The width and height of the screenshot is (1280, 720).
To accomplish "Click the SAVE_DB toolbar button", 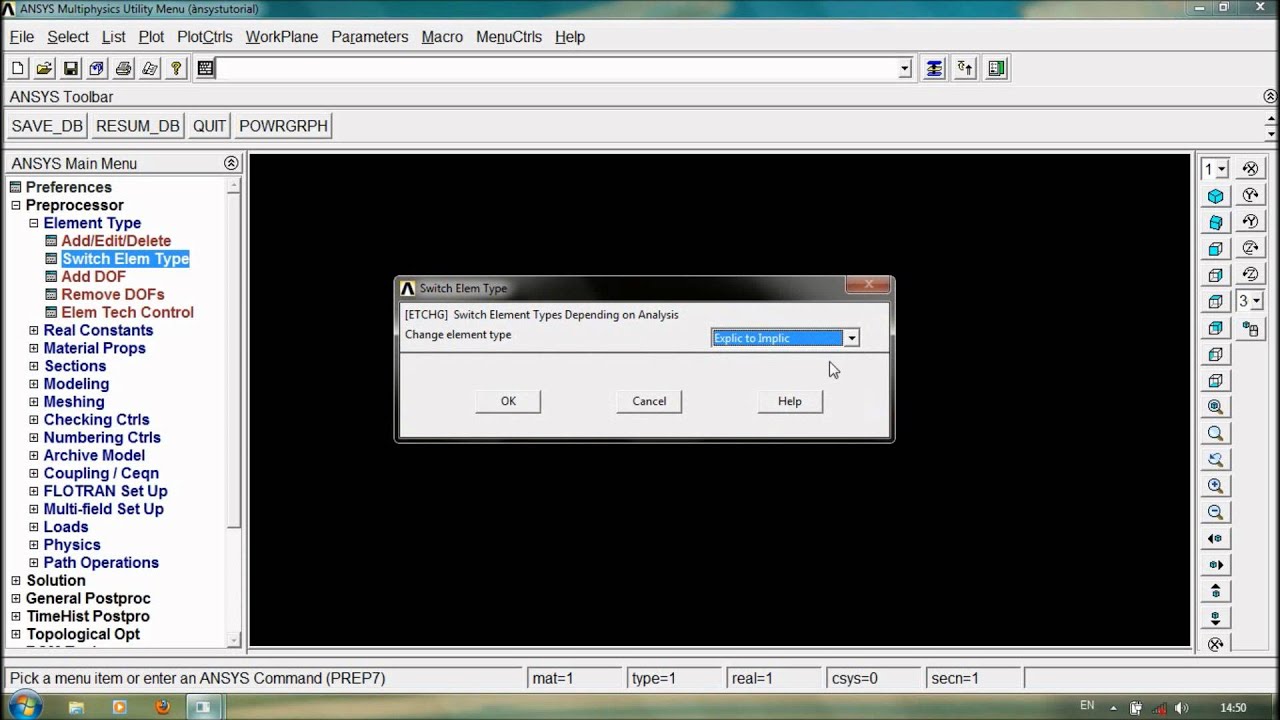I will pyautogui.click(x=46, y=126).
